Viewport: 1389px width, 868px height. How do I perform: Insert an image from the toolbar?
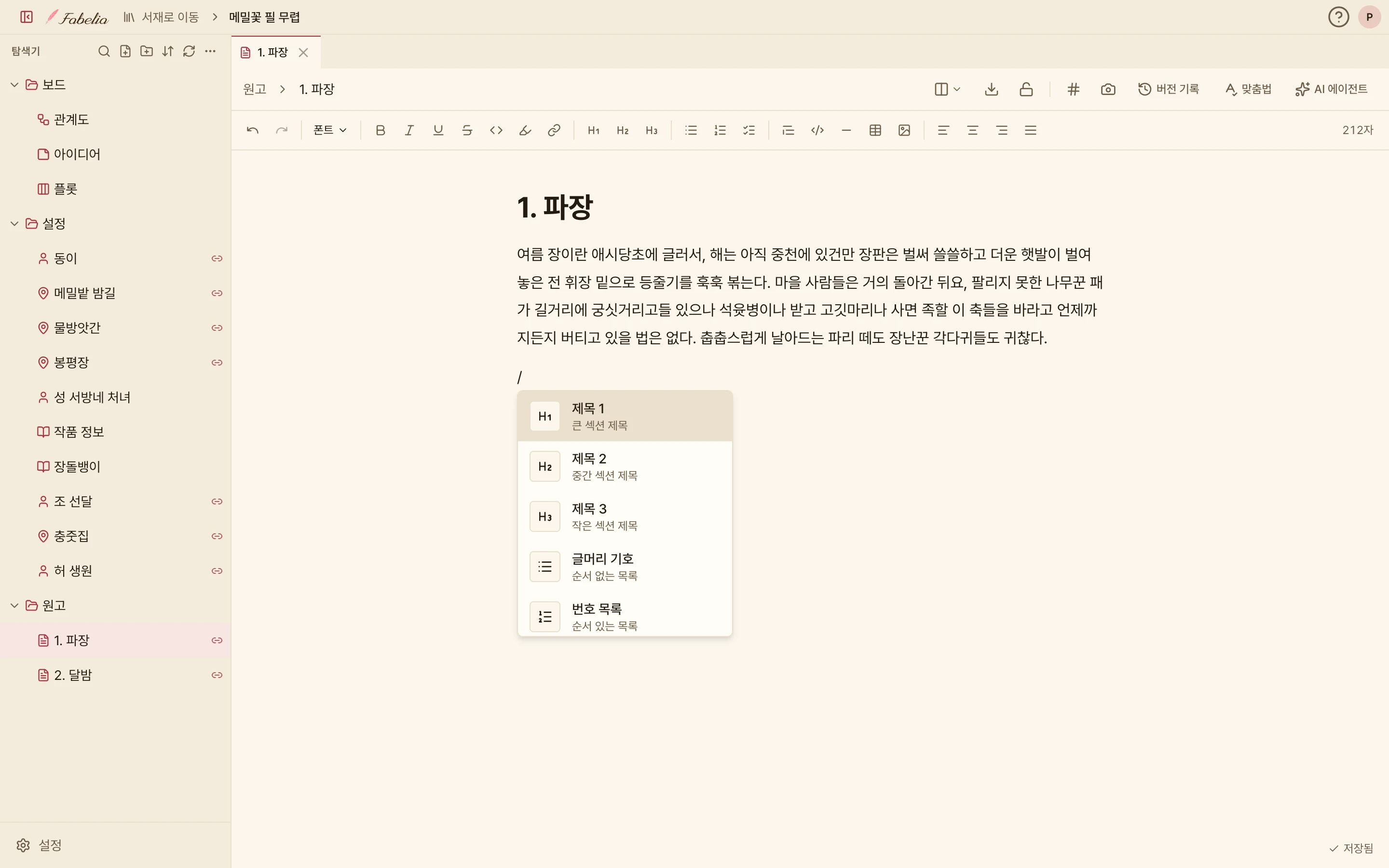904,130
